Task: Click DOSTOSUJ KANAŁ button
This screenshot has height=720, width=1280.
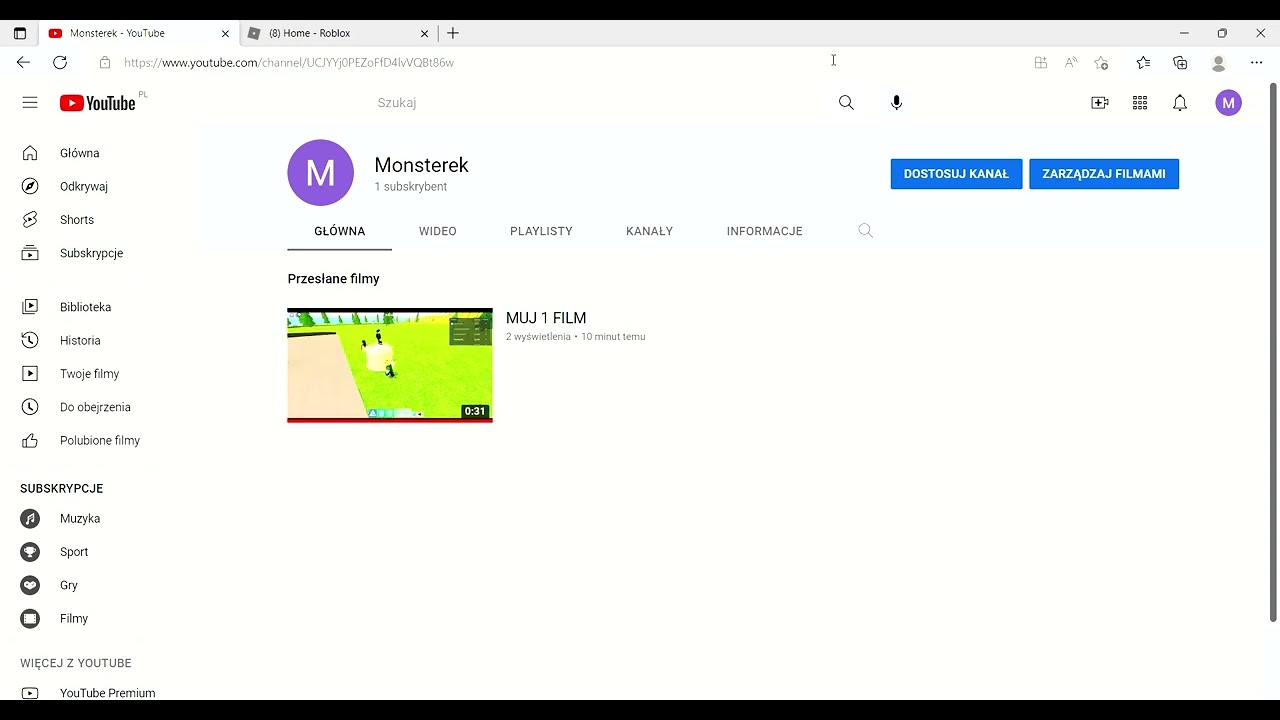Action: tap(956, 174)
